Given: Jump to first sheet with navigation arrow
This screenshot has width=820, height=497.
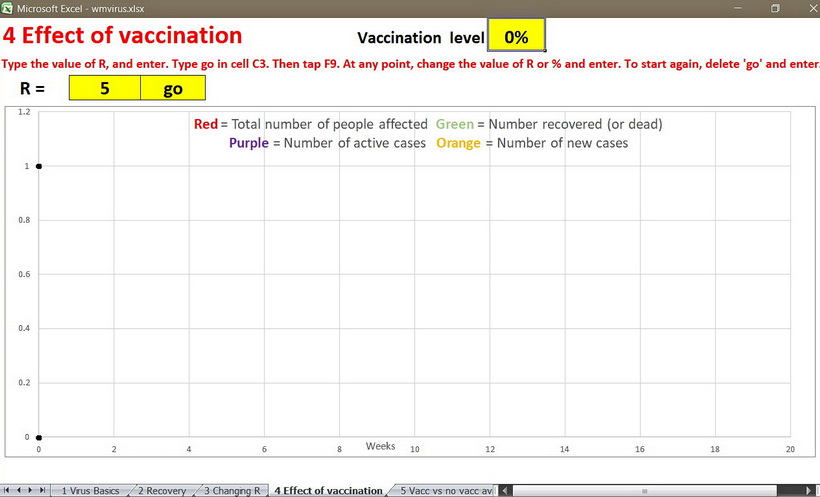Looking at the screenshot, I should point(8,490).
